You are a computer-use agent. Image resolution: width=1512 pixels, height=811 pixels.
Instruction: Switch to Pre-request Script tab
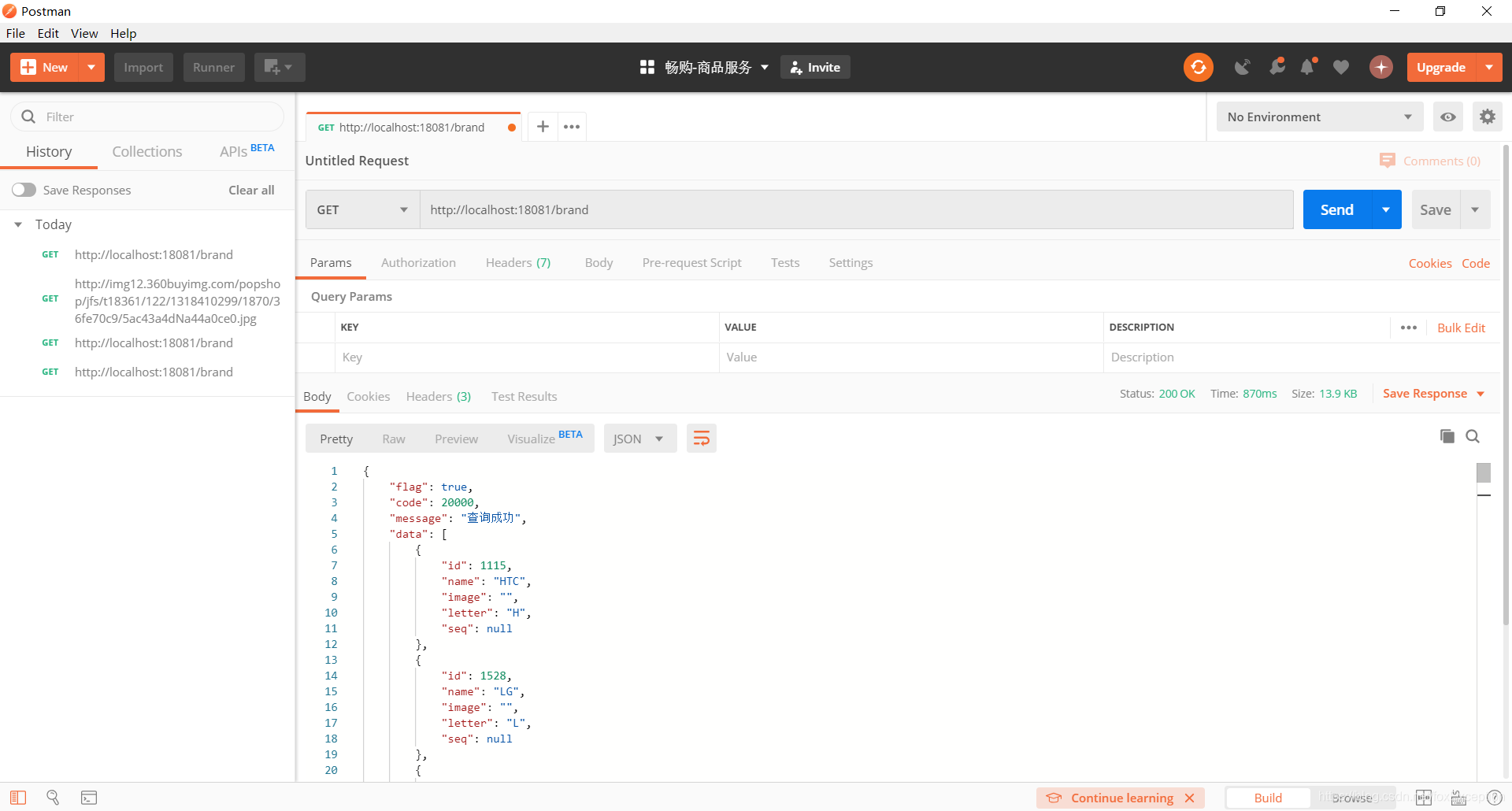coord(691,262)
